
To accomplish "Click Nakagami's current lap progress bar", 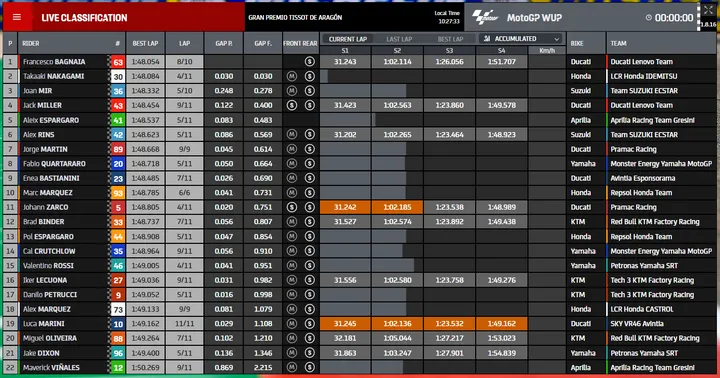I will pyautogui.click(x=324, y=76).
